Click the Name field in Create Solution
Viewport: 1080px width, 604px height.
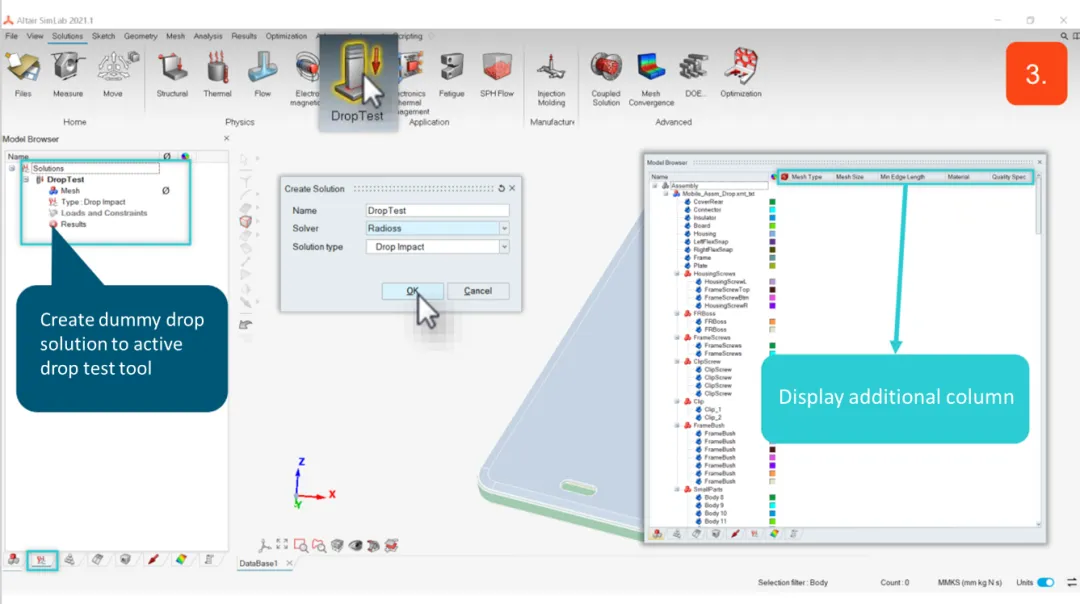tap(437, 211)
